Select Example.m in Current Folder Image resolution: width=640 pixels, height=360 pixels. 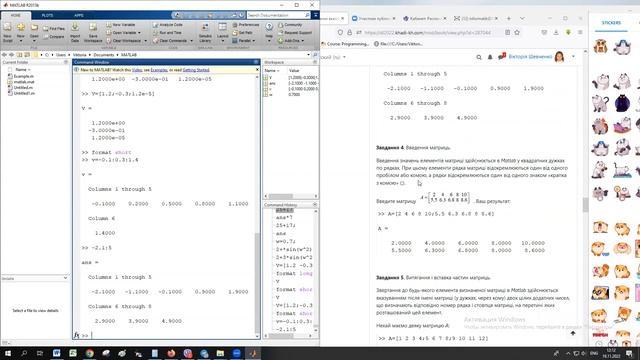click(23, 76)
